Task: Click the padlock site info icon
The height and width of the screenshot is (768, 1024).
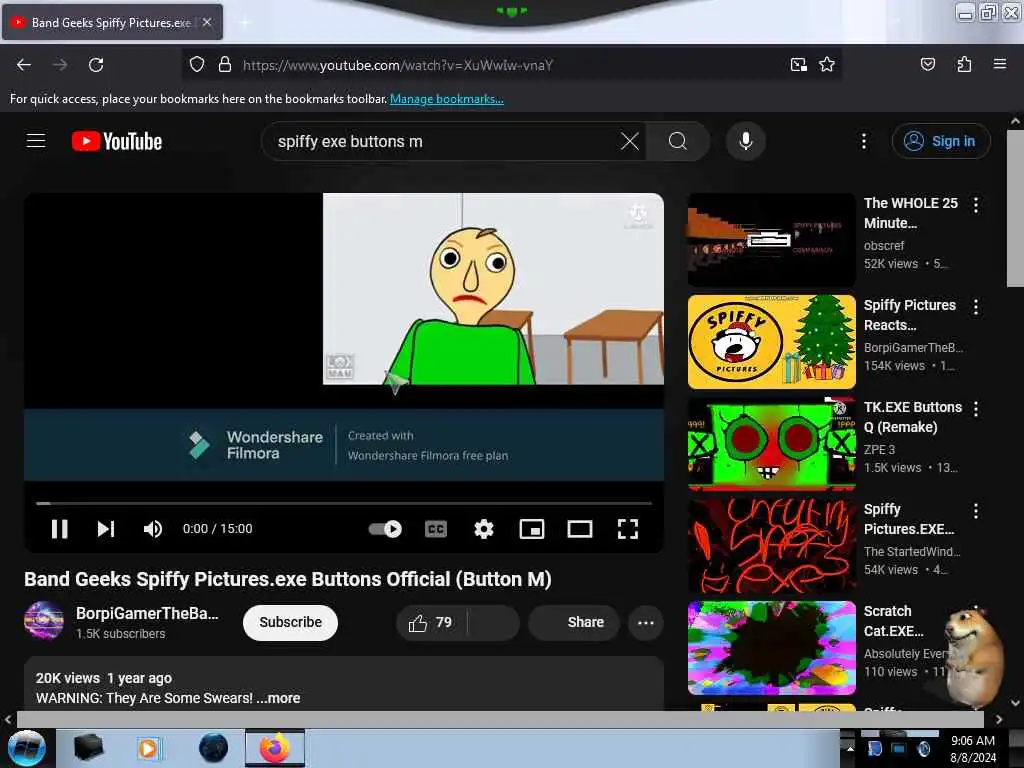Action: [225, 65]
